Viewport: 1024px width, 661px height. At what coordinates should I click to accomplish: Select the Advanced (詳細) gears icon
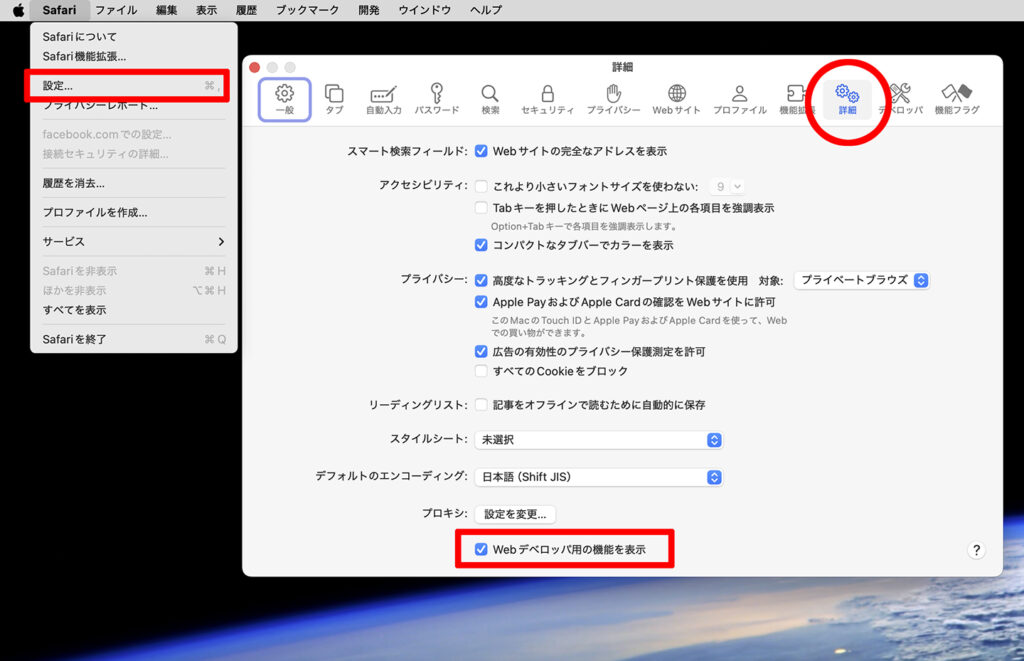(847, 99)
